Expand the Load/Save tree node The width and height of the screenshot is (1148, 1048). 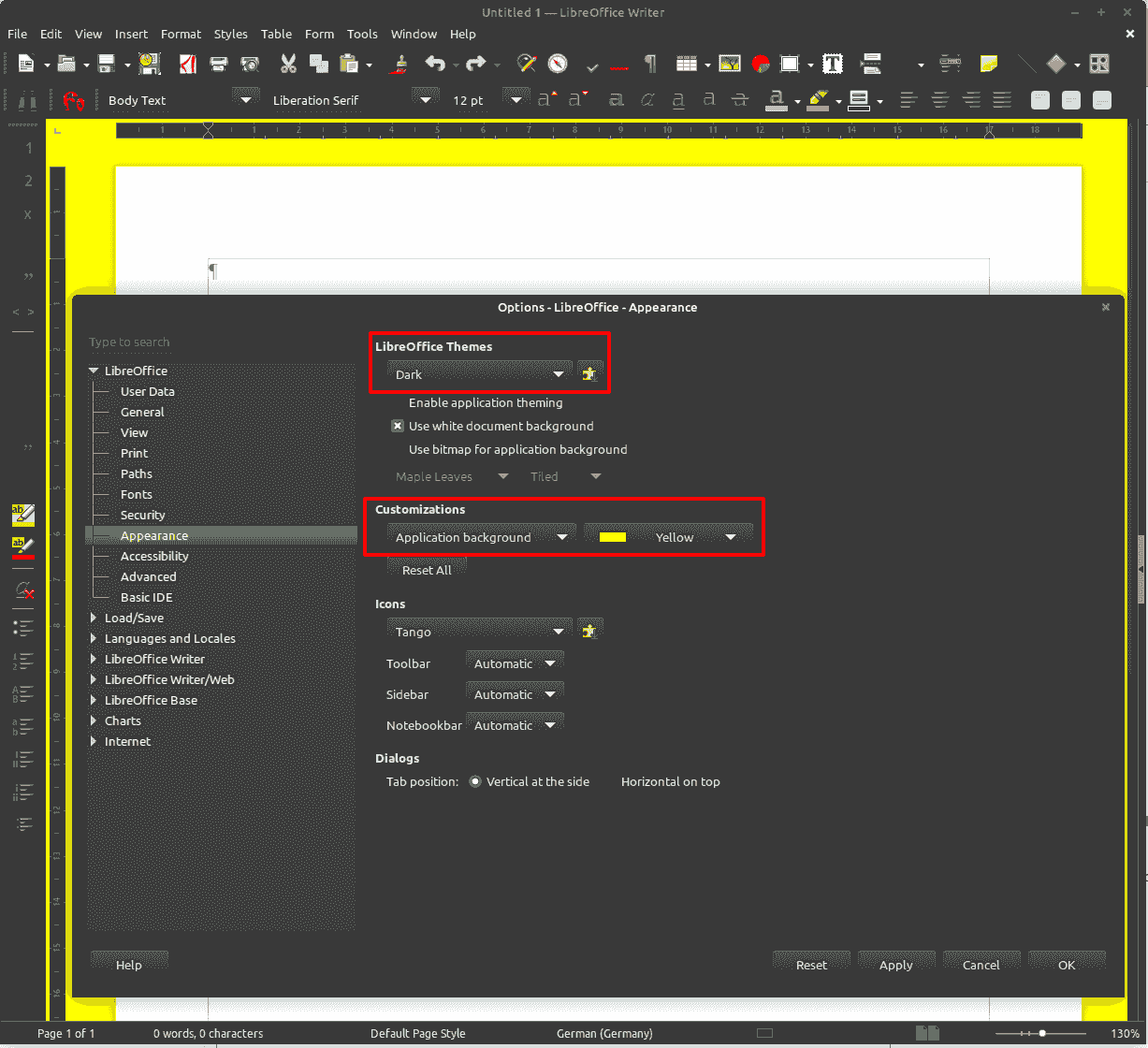coord(94,618)
